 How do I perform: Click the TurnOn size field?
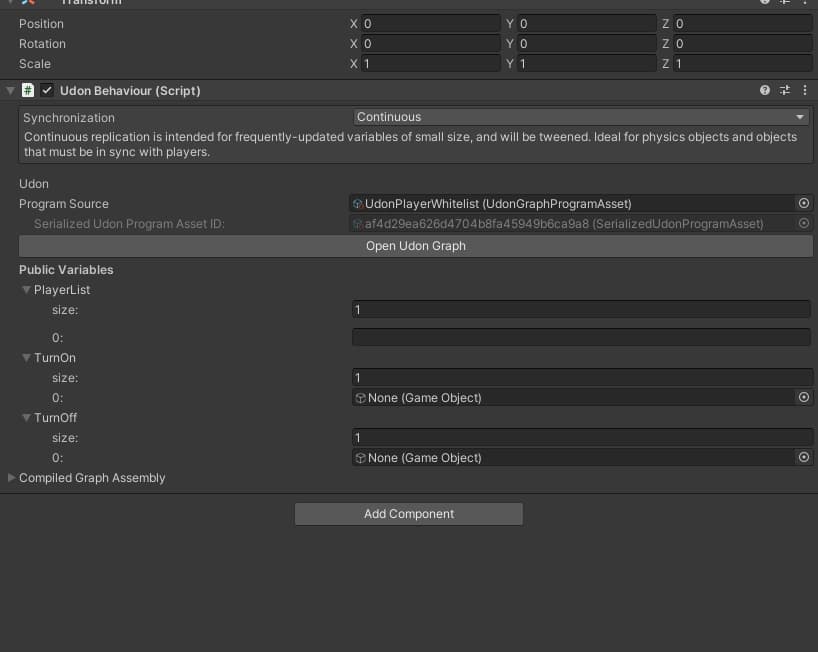[x=583, y=377]
